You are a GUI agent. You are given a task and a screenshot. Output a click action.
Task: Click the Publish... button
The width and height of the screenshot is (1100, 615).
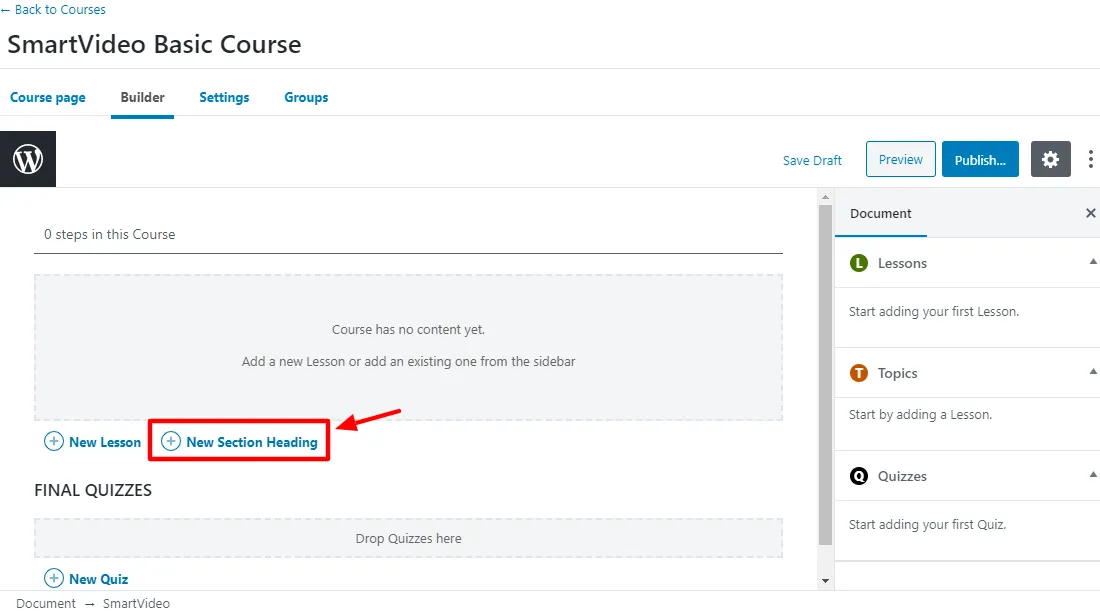[x=980, y=159]
